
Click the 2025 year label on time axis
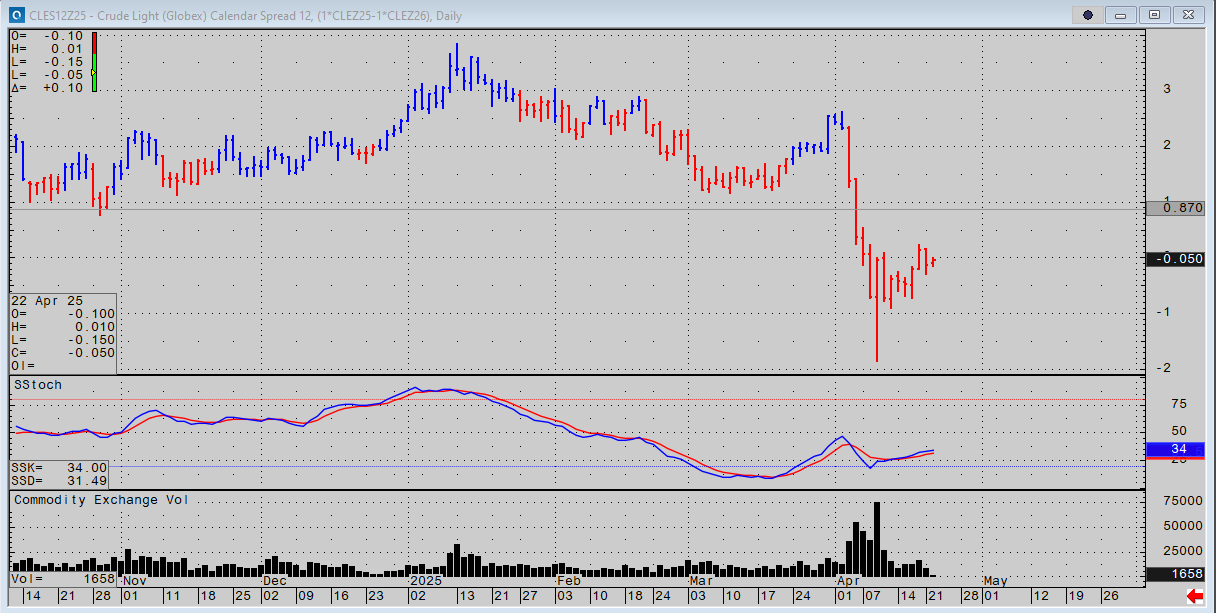tap(427, 580)
